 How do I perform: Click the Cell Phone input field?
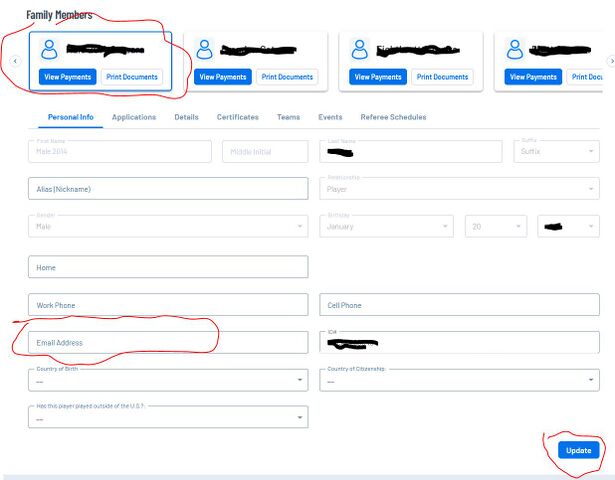pos(459,305)
